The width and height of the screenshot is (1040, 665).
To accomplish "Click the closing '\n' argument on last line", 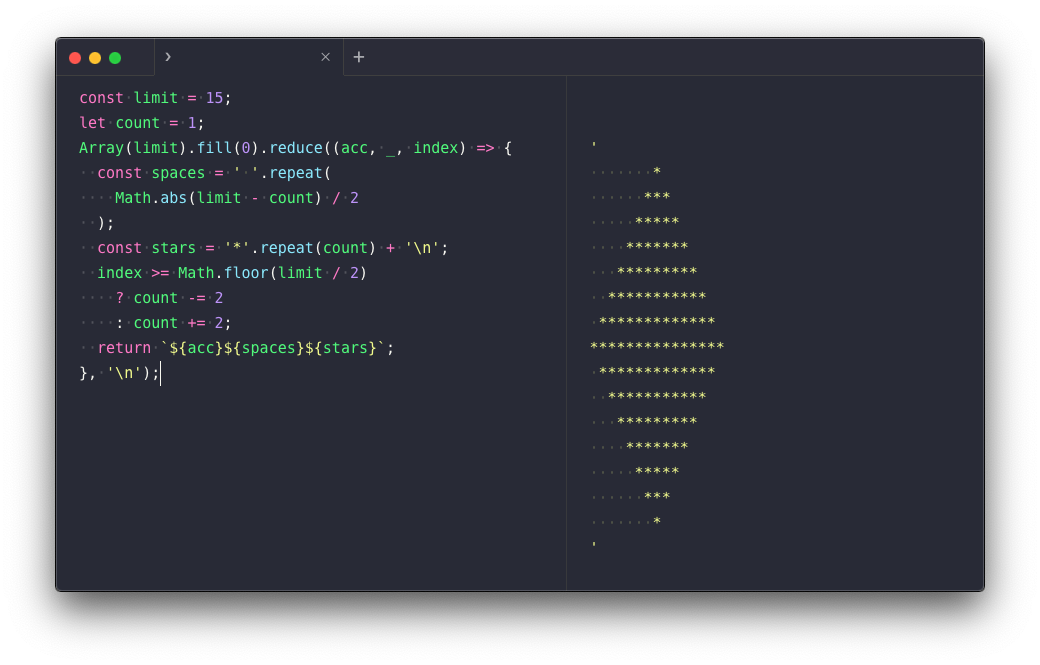I will tap(127, 372).
